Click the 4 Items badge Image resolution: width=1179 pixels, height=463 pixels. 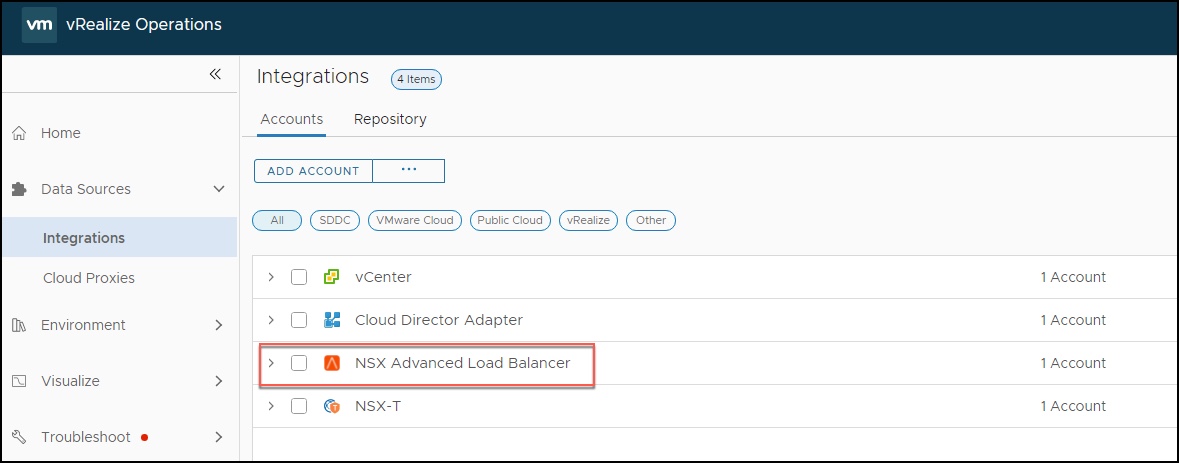pyautogui.click(x=417, y=79)
